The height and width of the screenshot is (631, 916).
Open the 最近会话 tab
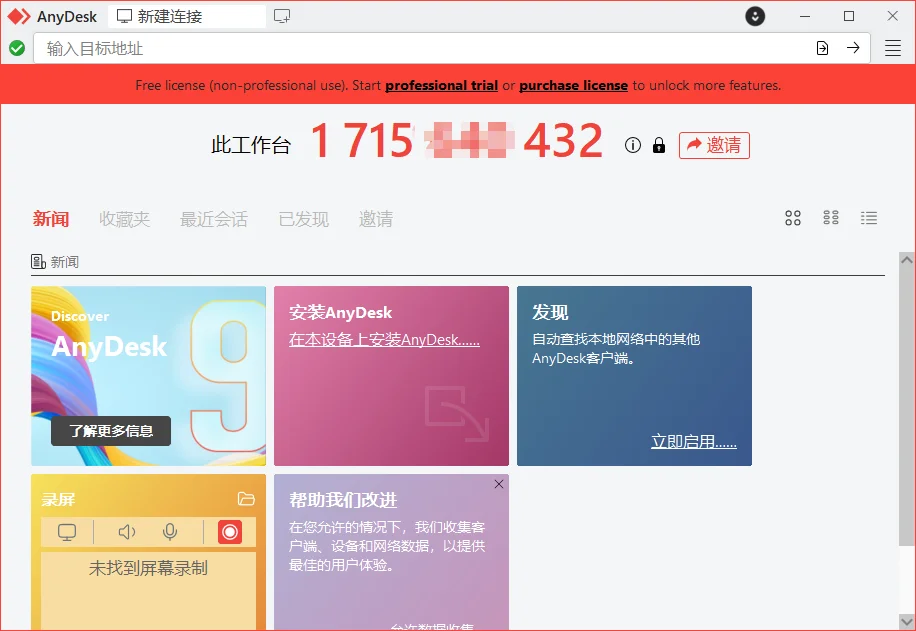[x=214, y=219]
